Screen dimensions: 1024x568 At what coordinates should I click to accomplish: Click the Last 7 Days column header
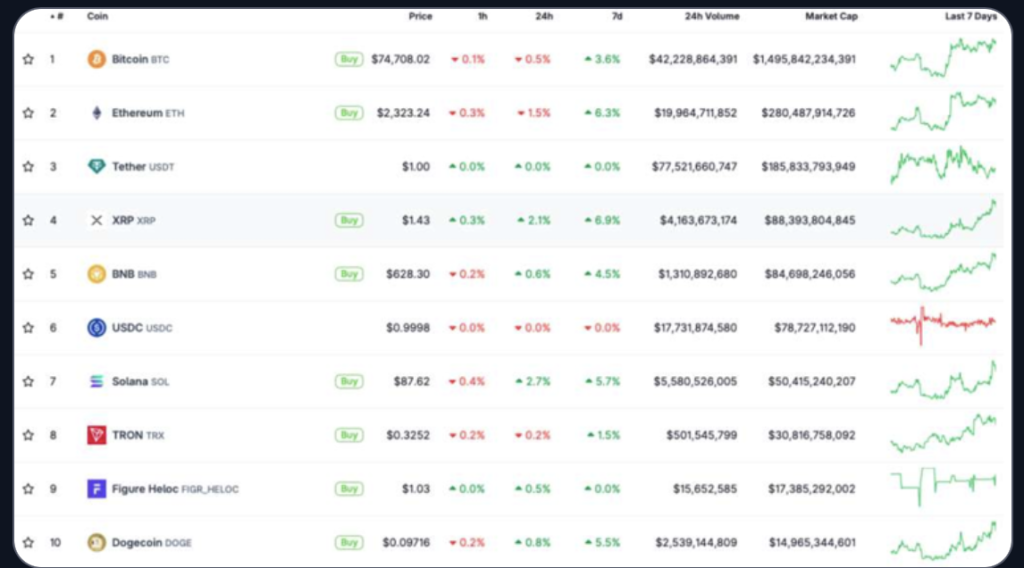970,16
